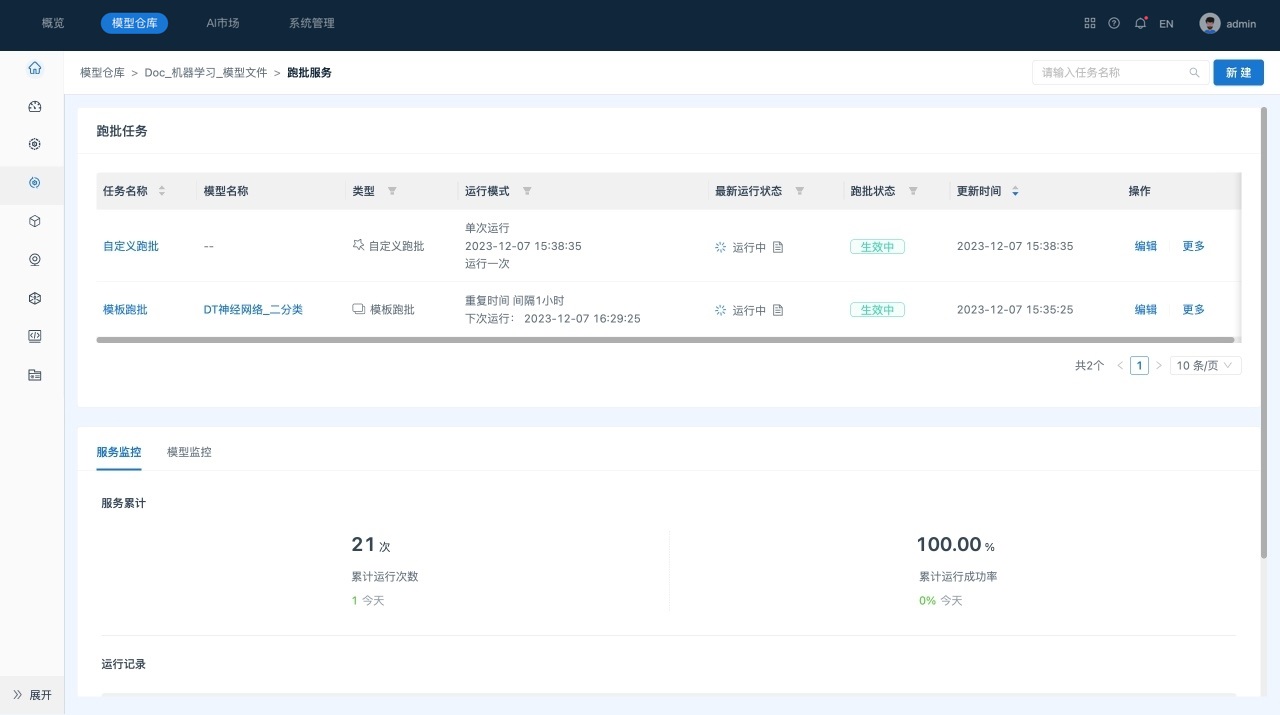Click the home icon in the sidebar
Screen dimensions: 1280x715
[35, 68]
